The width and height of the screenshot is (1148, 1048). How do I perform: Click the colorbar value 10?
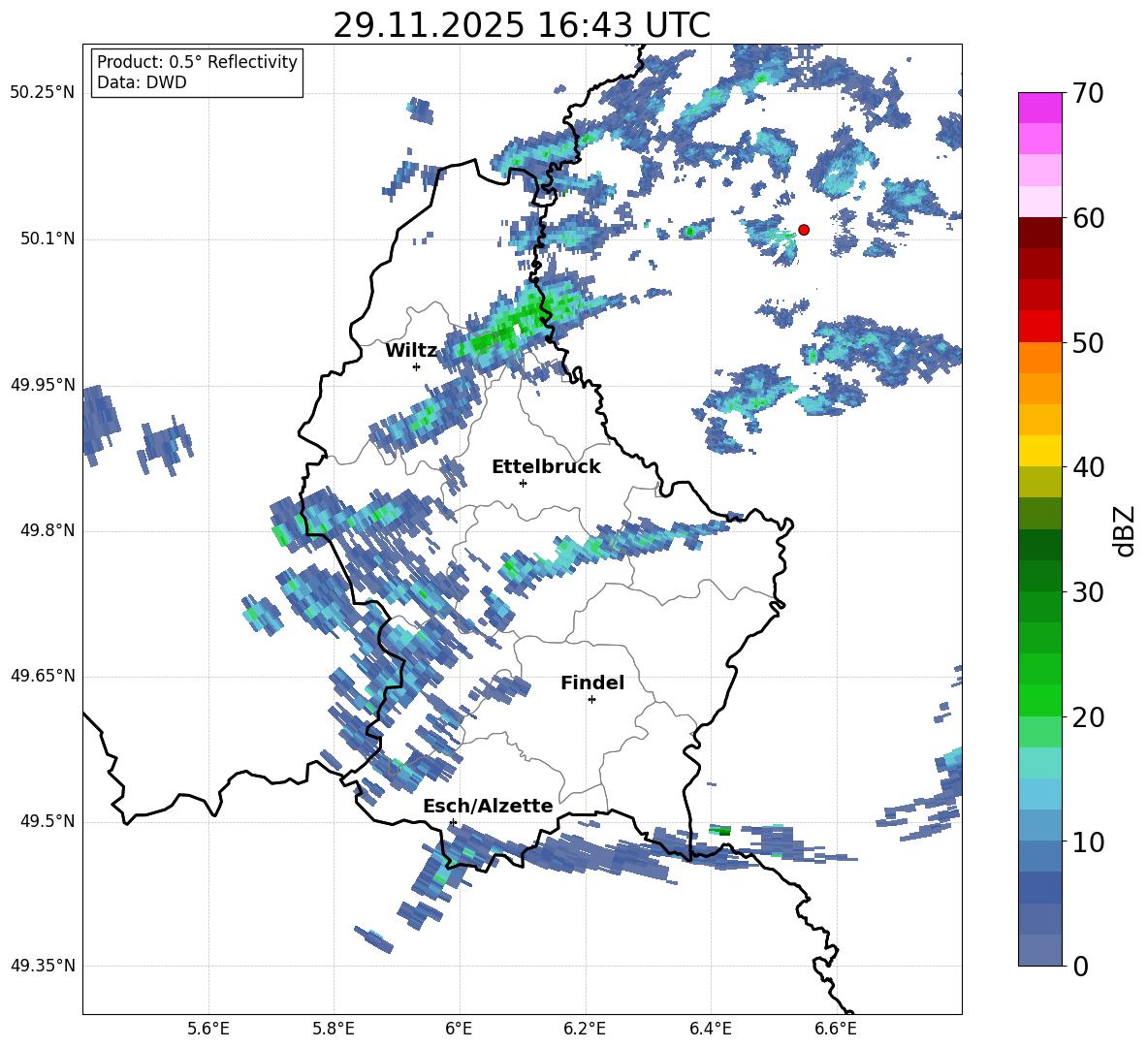click(1088, 842)
